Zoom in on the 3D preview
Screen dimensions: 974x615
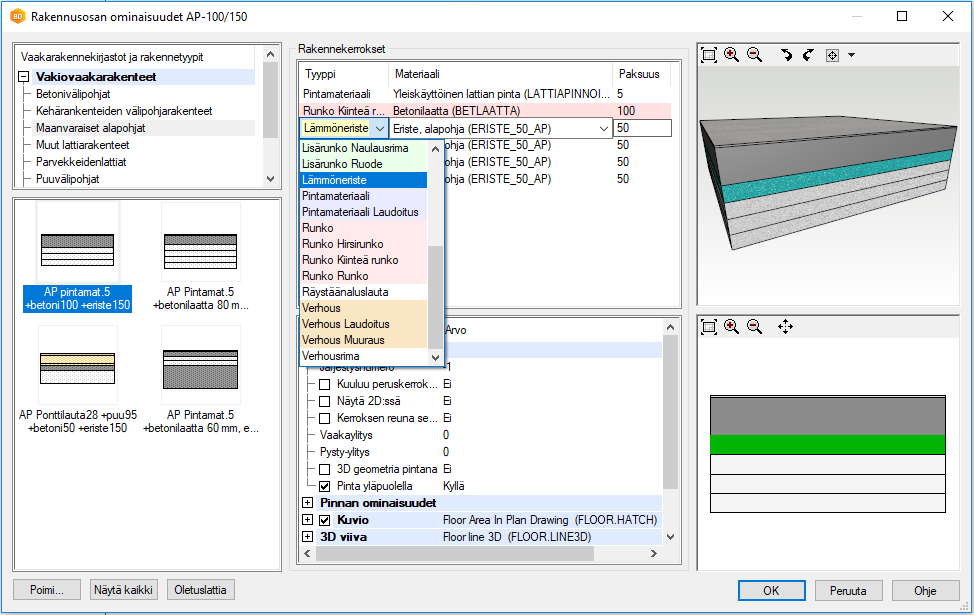[x=732, y=55]
